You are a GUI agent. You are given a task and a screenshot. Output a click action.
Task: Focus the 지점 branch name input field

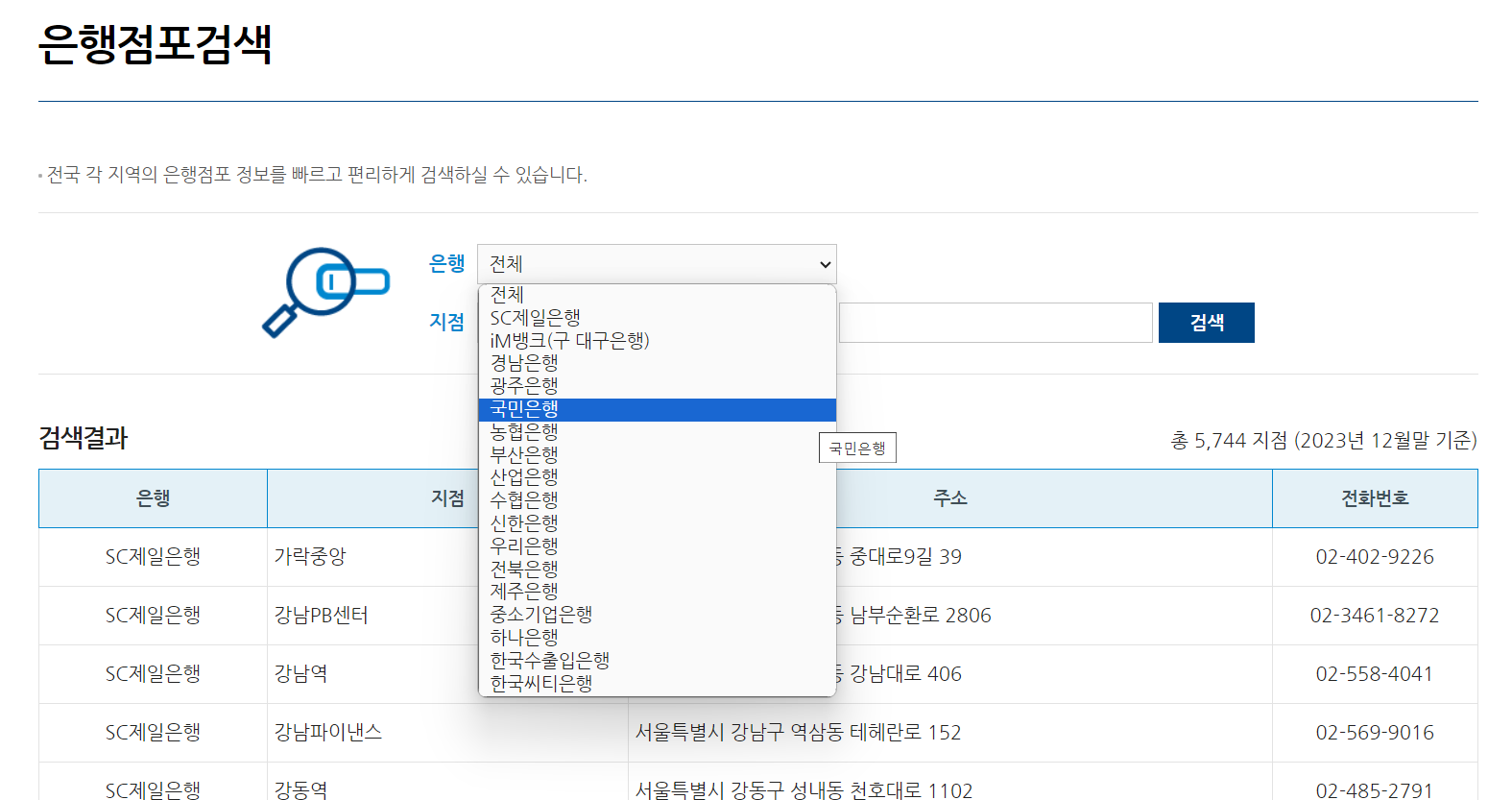(996, 323)
